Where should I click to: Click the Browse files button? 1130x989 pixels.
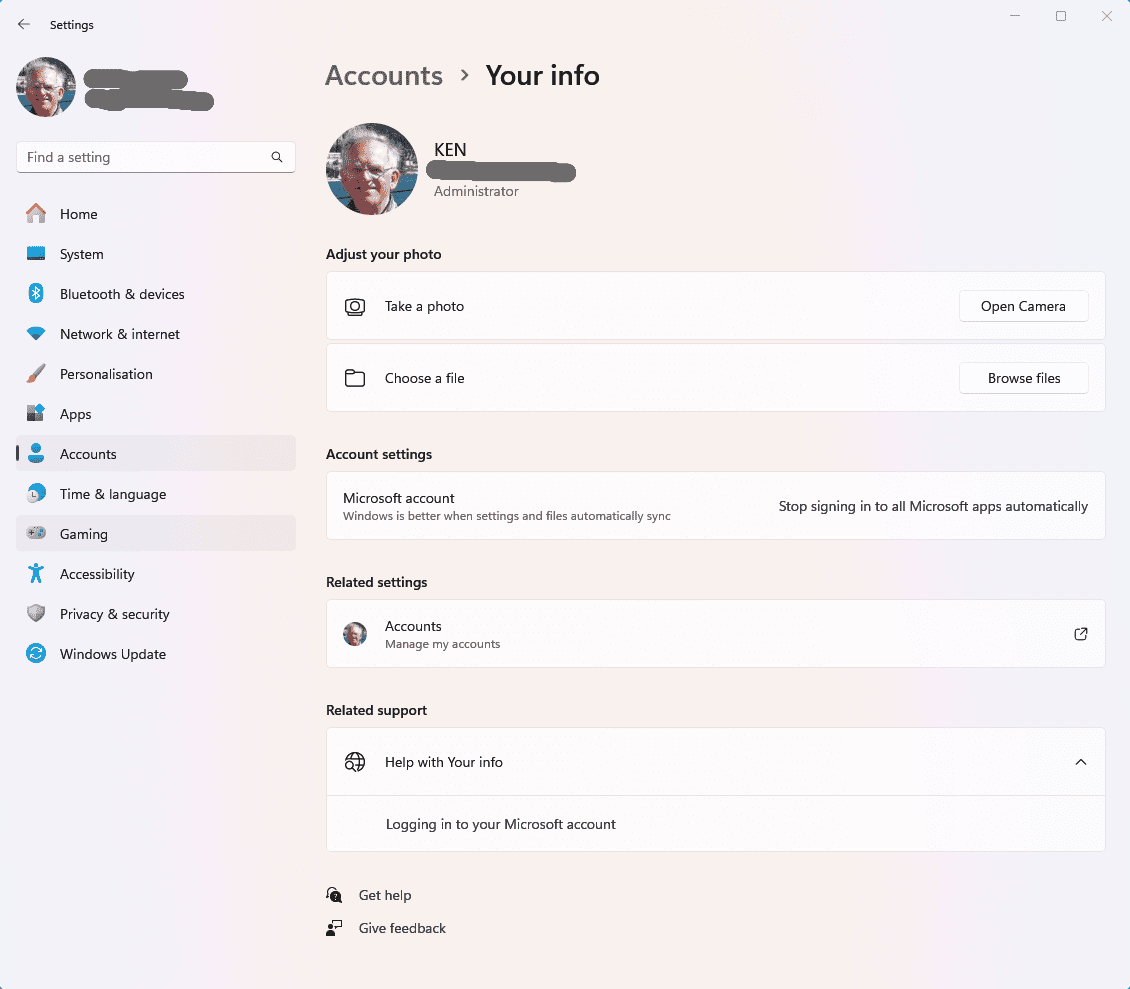click(x=1023, y=378)
